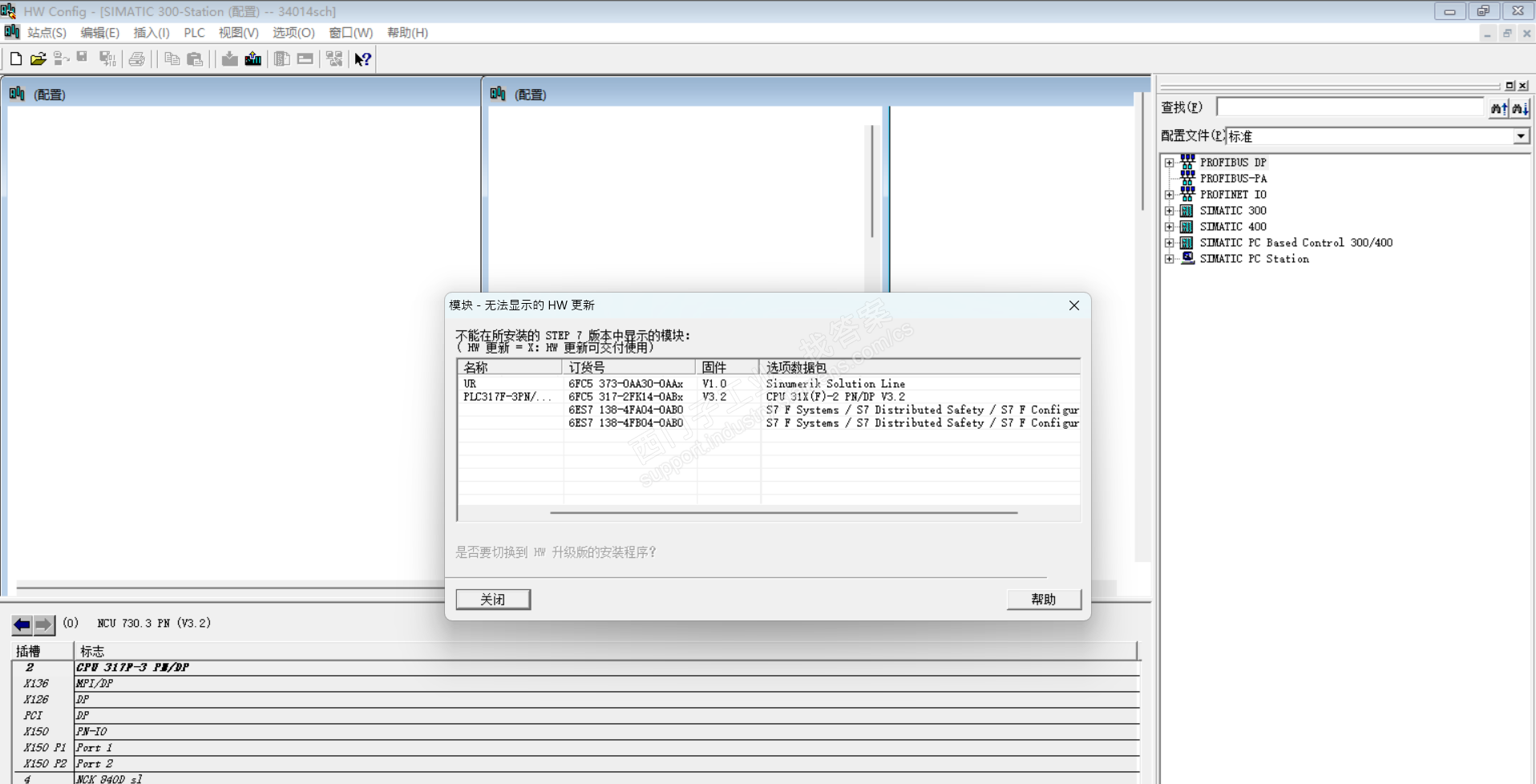Click the 选项数据包 column header
This screenshot has height=784, width=1536.
tap(920, 367)
